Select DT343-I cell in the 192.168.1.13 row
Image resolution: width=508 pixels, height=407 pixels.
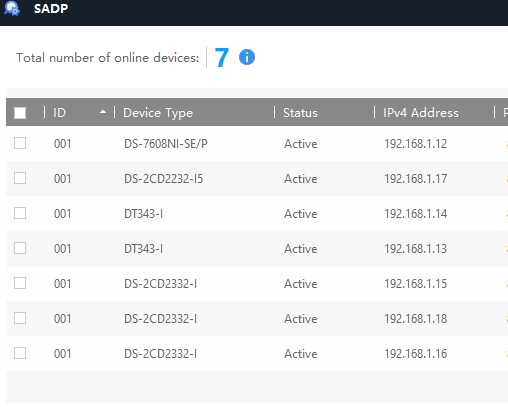(x=143, y=249)
